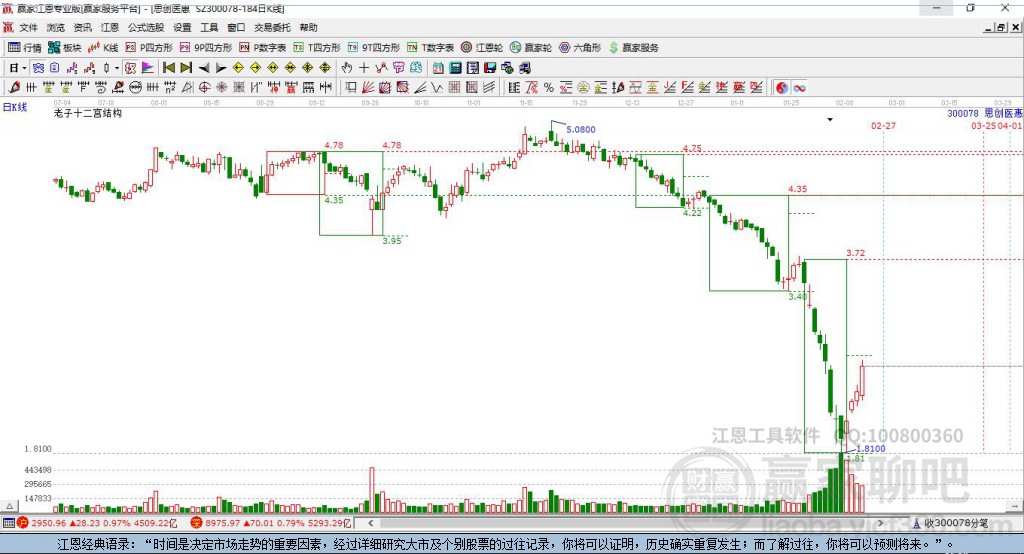Expand the candlestick style dropdown arrow
1024x554 pixels.
(x=117, y=68)
